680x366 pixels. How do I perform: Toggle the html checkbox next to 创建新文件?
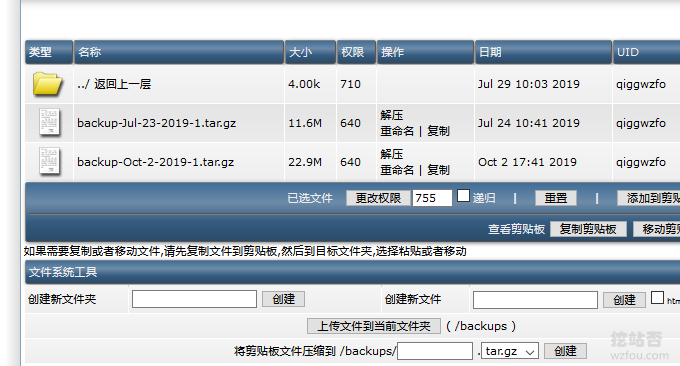(x=657, y=298)
